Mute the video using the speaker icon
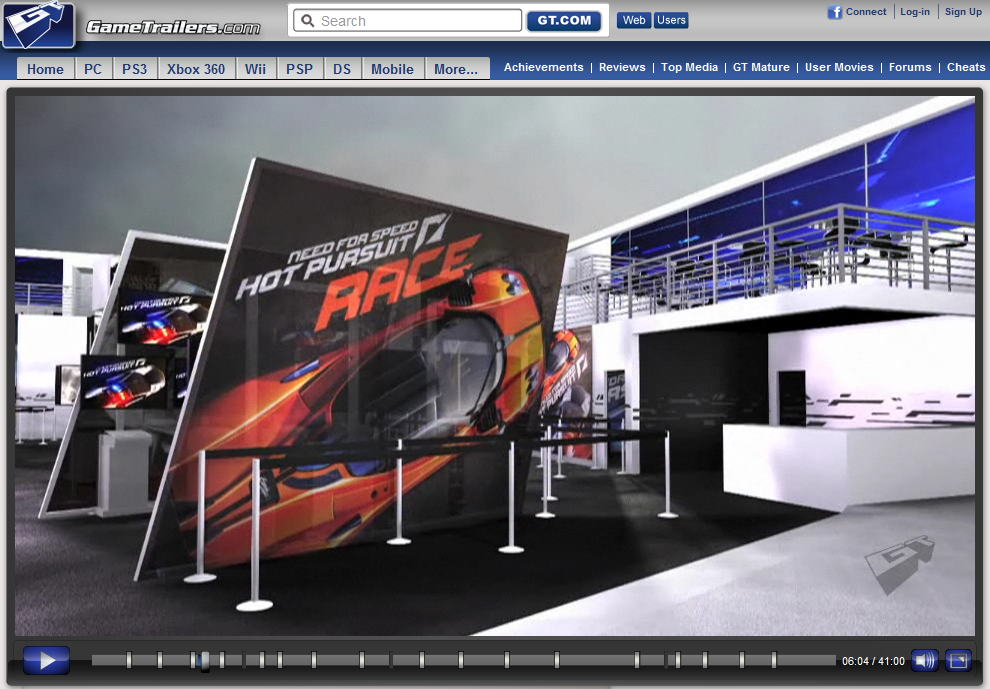The image size is (990, 689). coord(925,661)
